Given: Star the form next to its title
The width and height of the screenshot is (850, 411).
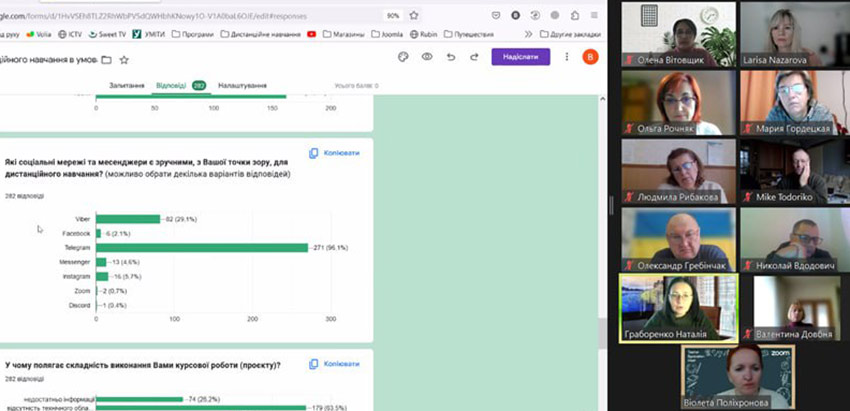Looking at the screenshot, I should [x=124, y=60].
